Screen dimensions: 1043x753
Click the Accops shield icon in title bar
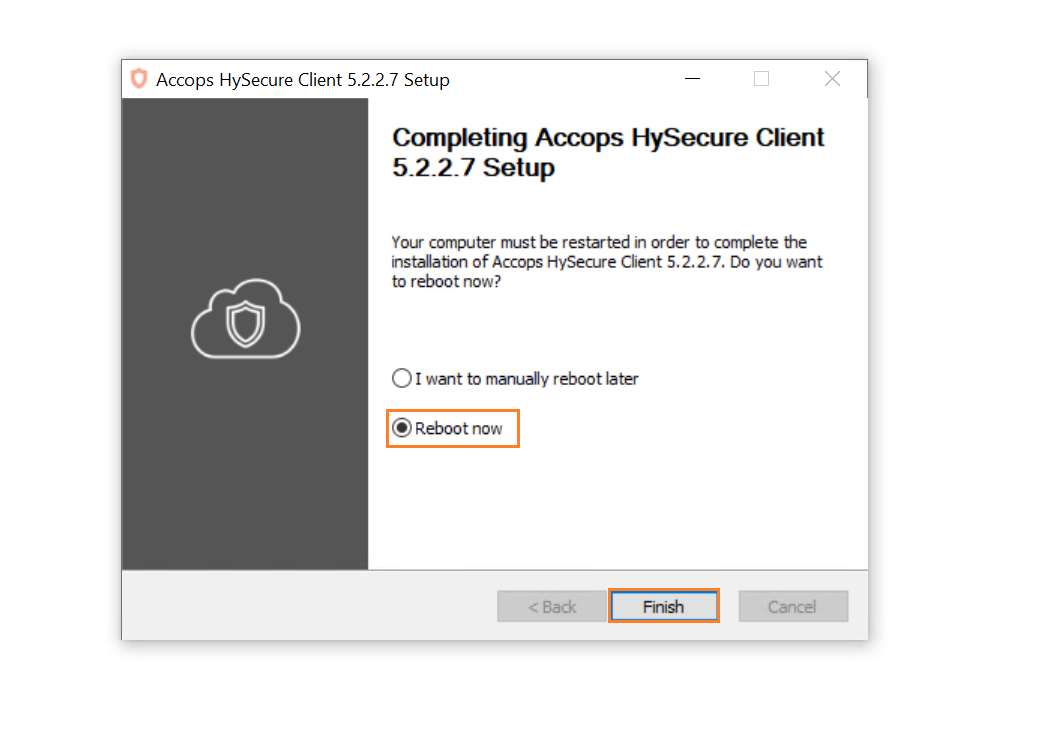point(139,79)
